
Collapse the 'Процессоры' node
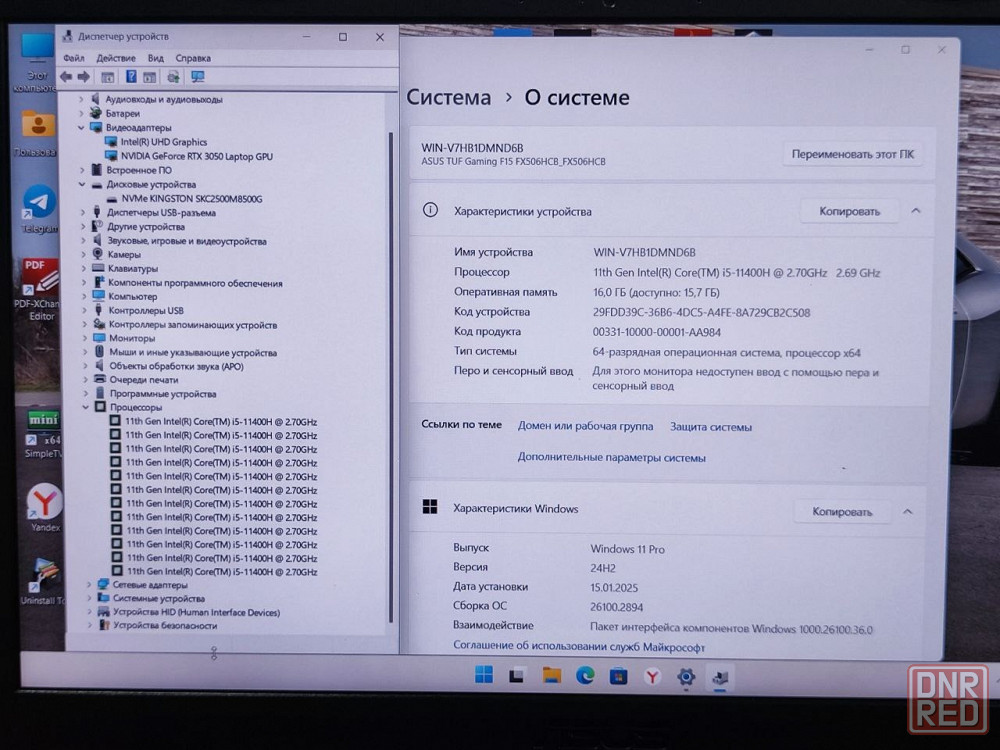click(x=85, y=407)
